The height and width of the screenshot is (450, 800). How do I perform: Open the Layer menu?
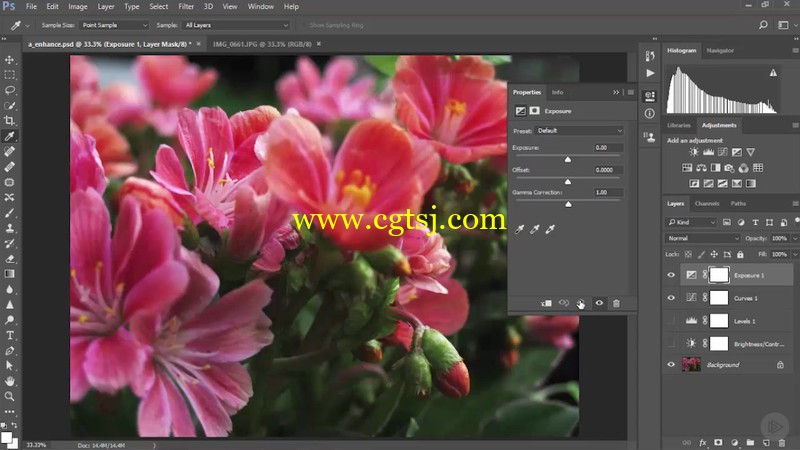click(x=106, y=7)
